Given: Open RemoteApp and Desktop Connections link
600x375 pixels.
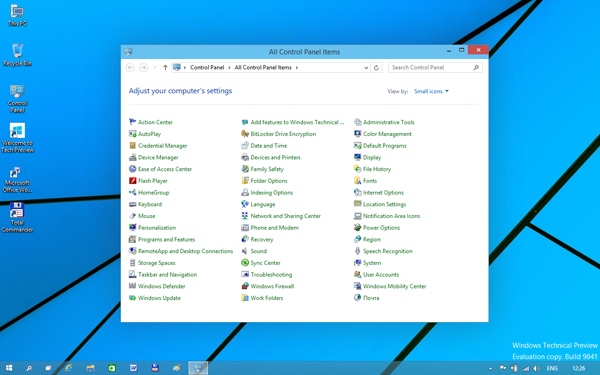Looking at the screenshot, I should pyautogui.click(x=186, y=251).
